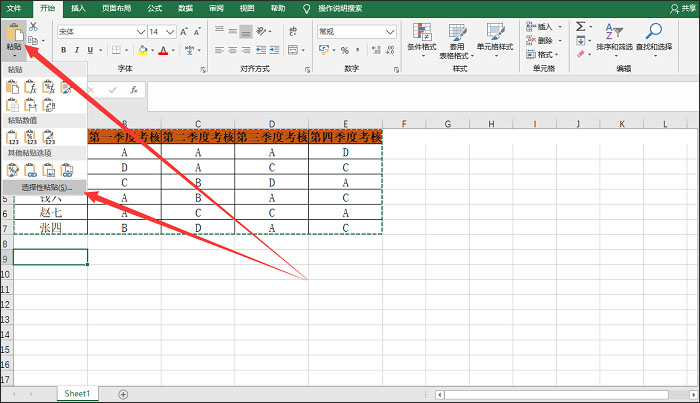The image size is (700, 403).
Task: Select 选择性粘贴(S)... Paste Special menu item
Action: [x=44, y=187]
